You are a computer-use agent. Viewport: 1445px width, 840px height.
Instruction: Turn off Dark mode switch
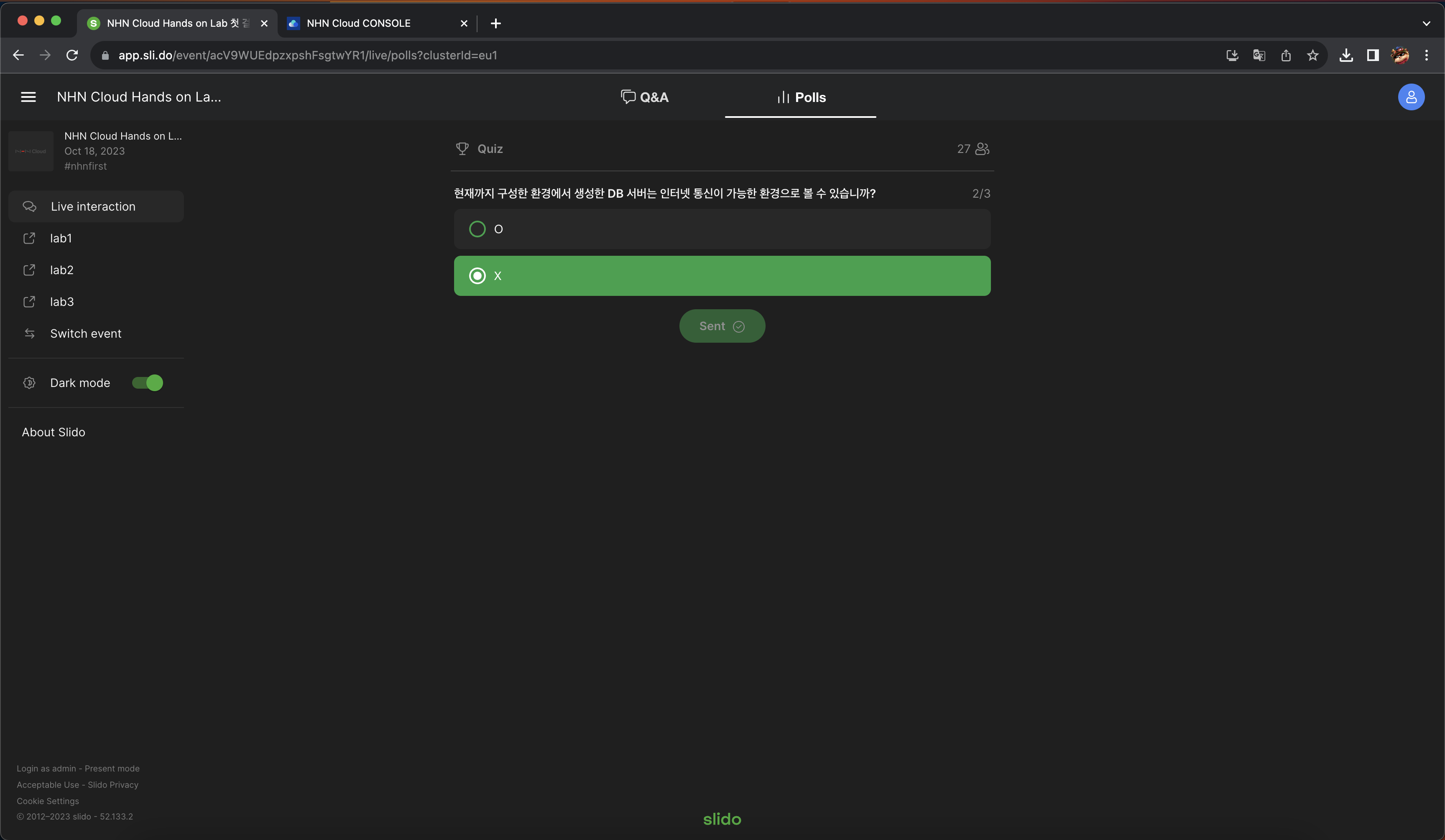click(147, 383)
